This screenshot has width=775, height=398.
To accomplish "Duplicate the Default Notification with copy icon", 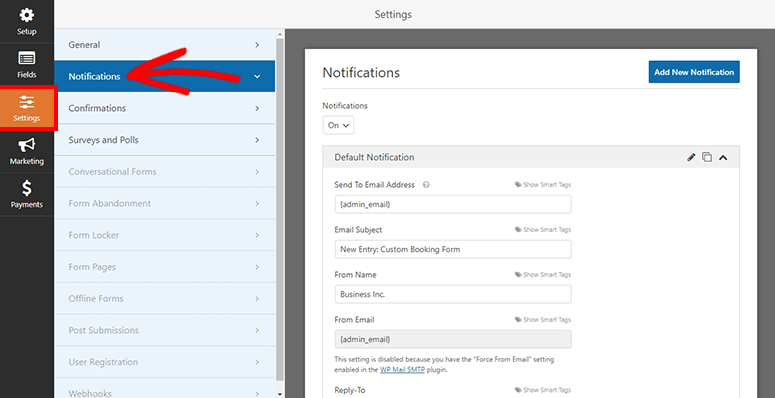I will 707,157.
